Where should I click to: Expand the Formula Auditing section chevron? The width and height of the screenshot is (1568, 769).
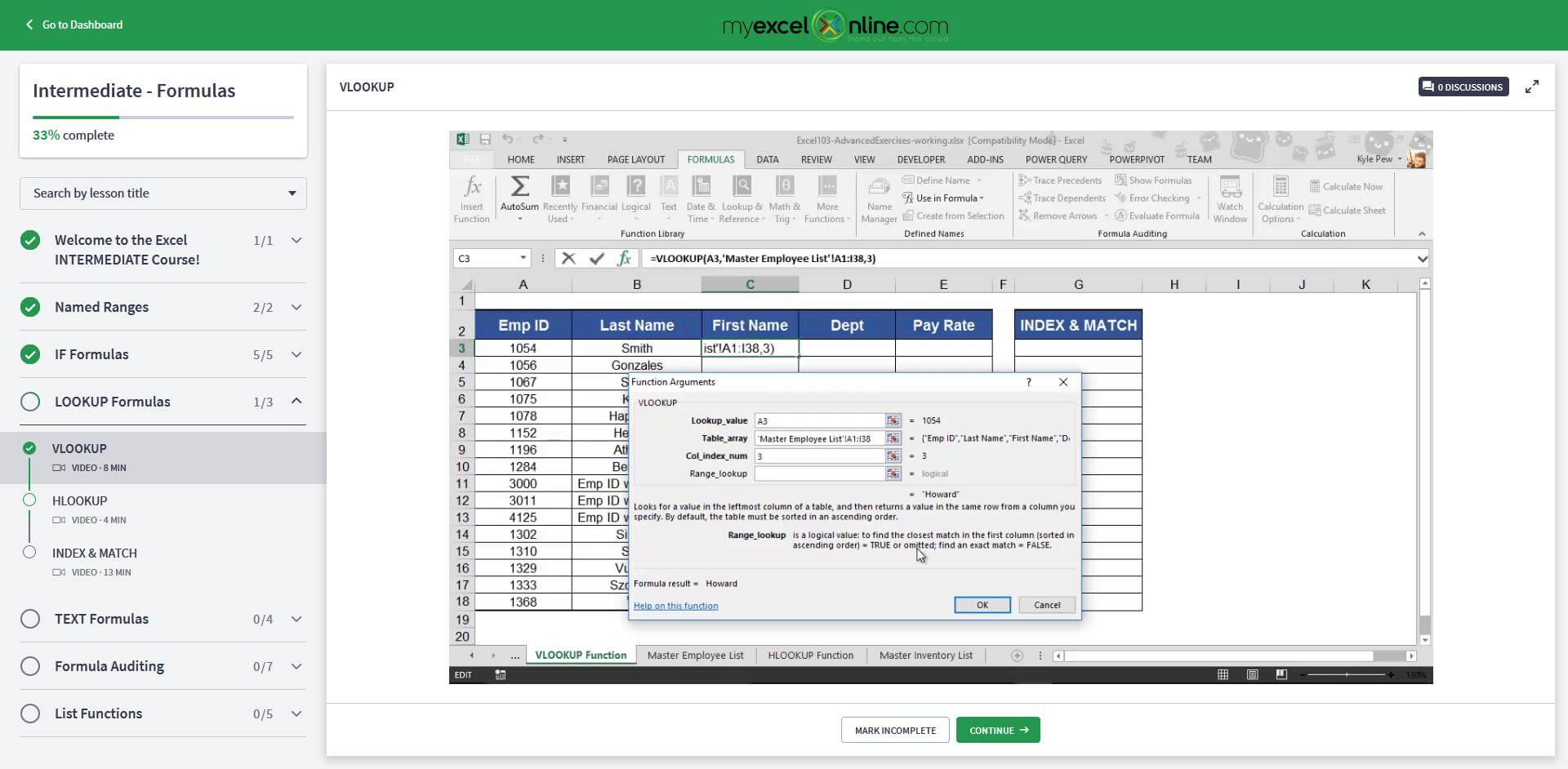pos(296,666)
